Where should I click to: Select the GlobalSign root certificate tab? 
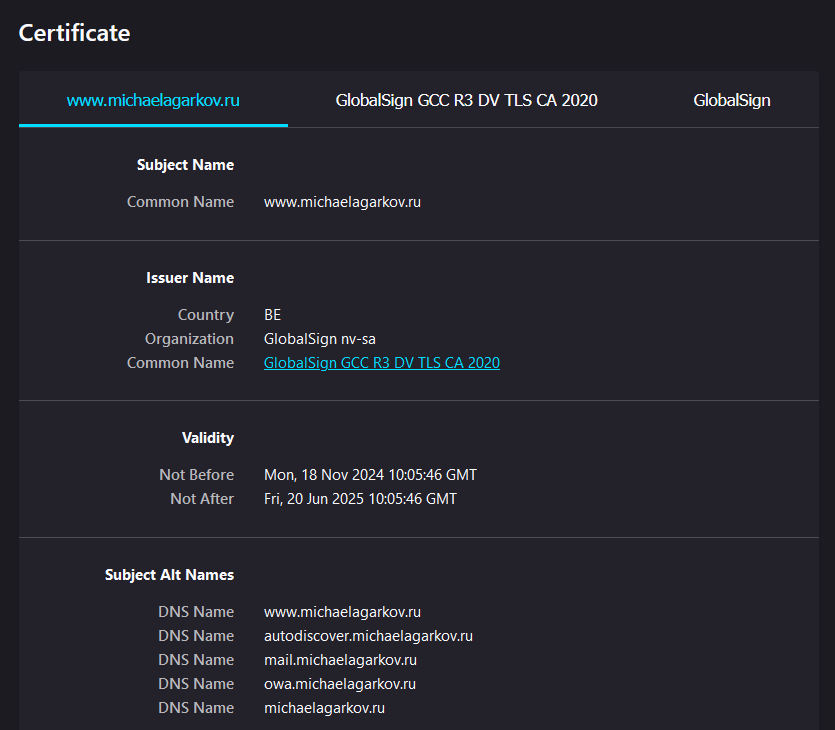click(731, 100)
